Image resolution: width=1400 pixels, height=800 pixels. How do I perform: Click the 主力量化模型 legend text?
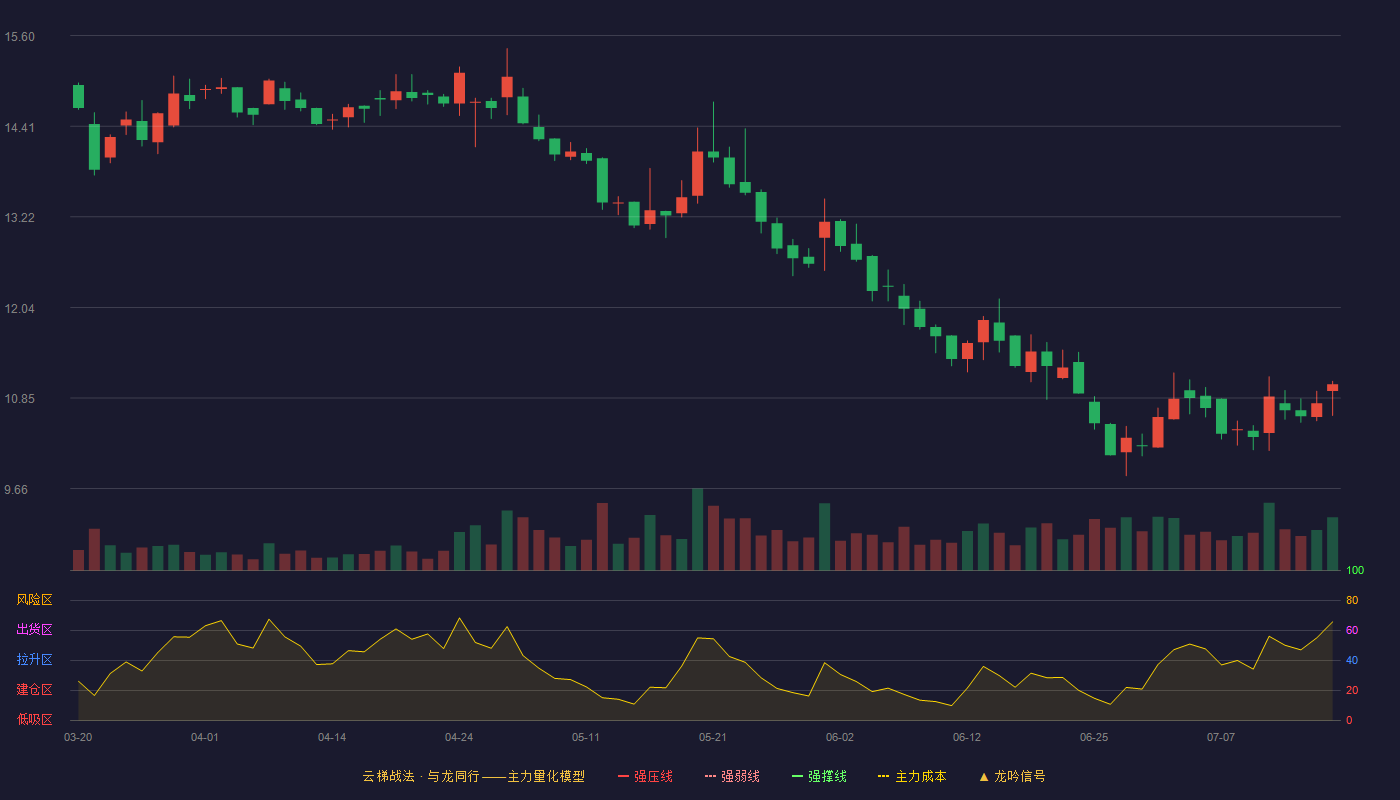click(546, 776)
